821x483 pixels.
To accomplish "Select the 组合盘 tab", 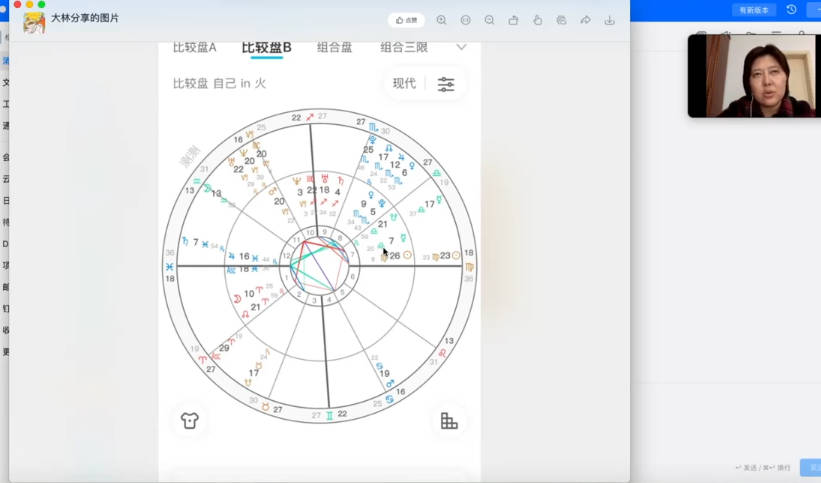I will (x=334, y=47).
